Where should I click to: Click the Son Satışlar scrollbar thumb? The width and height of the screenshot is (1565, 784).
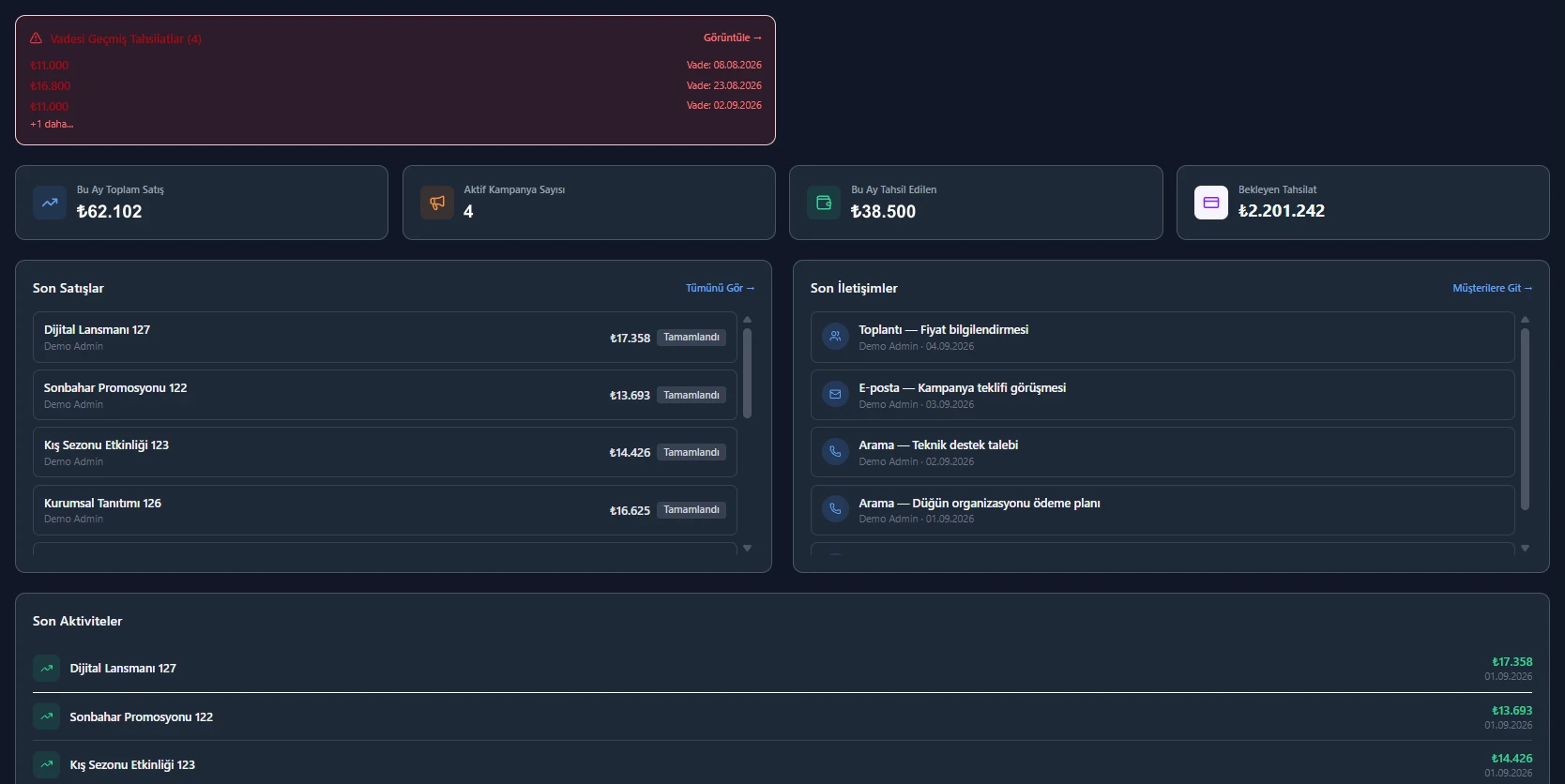748,373
